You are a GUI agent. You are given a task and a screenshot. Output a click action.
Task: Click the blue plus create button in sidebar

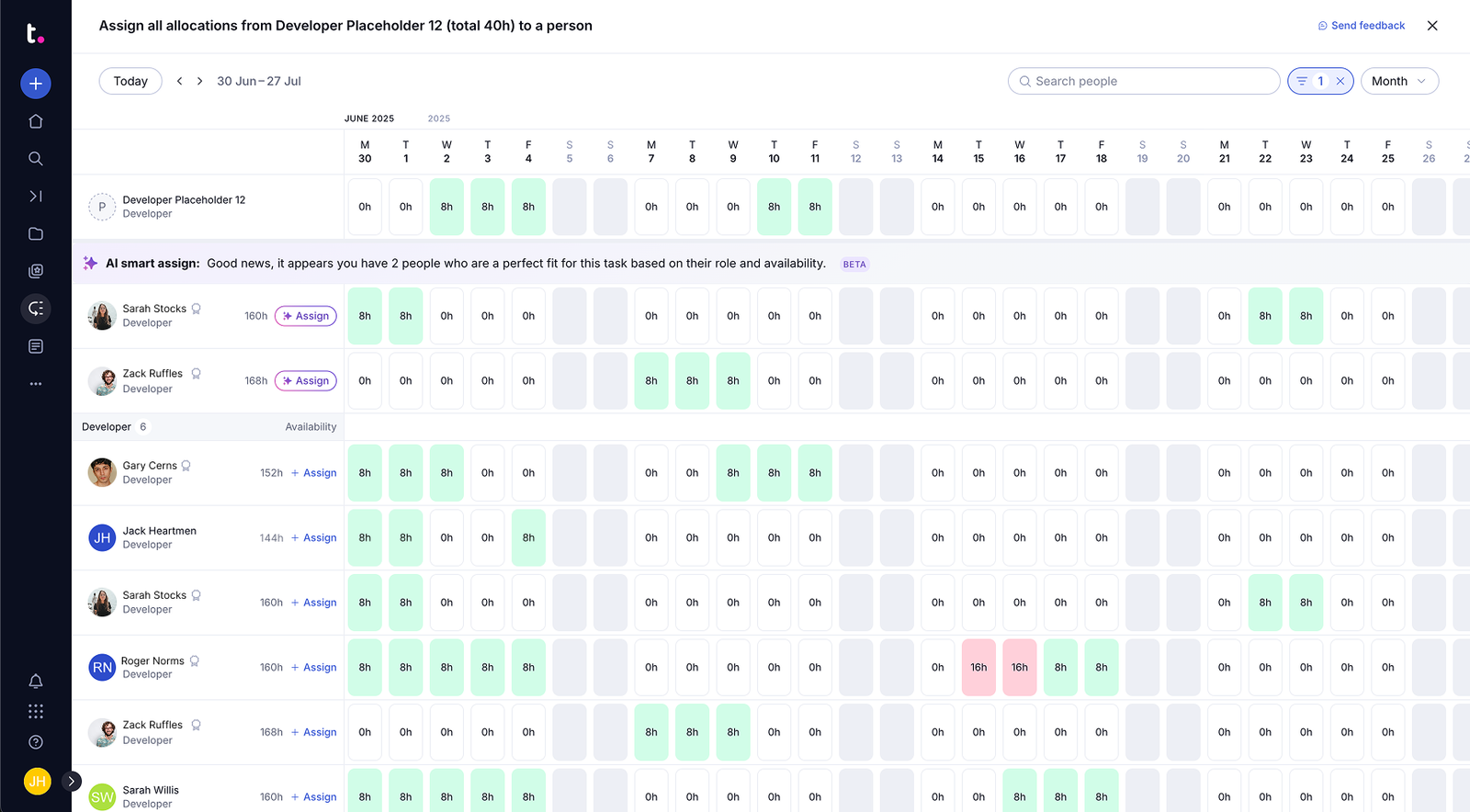pos(36,84)
